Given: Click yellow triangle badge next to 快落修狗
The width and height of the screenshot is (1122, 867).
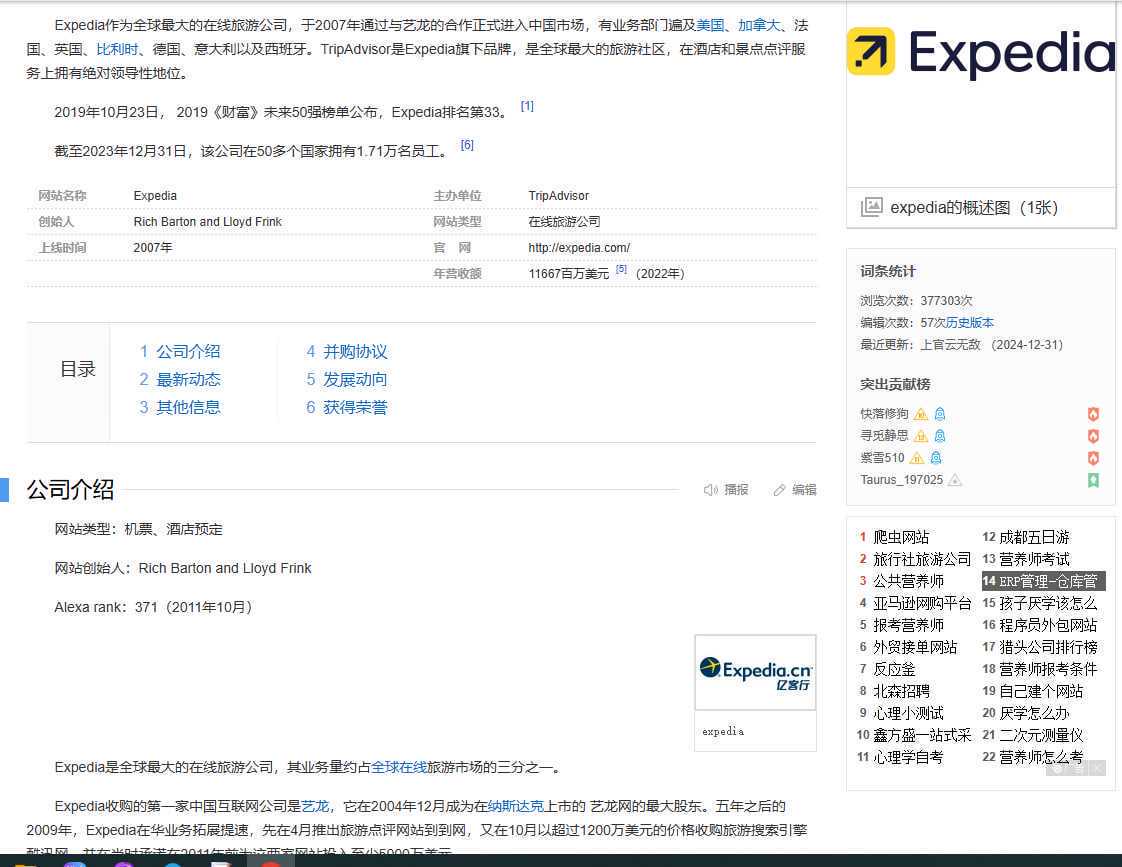Looking at the screenshot, I should coord(921,414).
